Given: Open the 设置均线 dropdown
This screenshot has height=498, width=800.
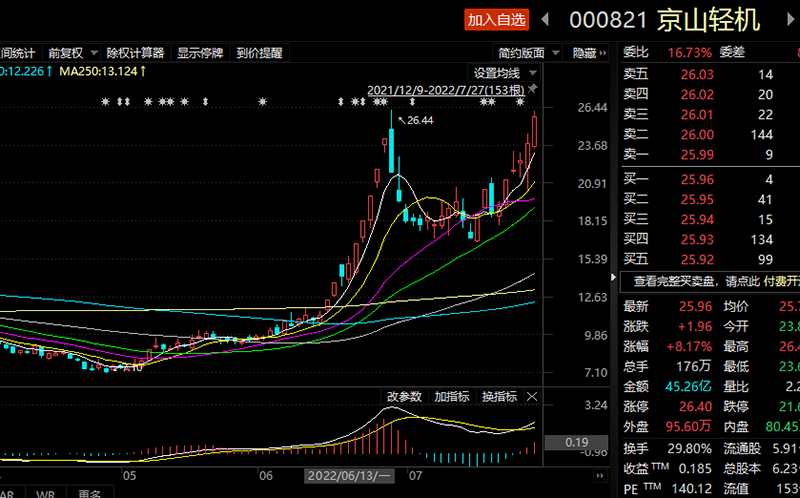Looking at the screenshot, I should click(505, 73).
